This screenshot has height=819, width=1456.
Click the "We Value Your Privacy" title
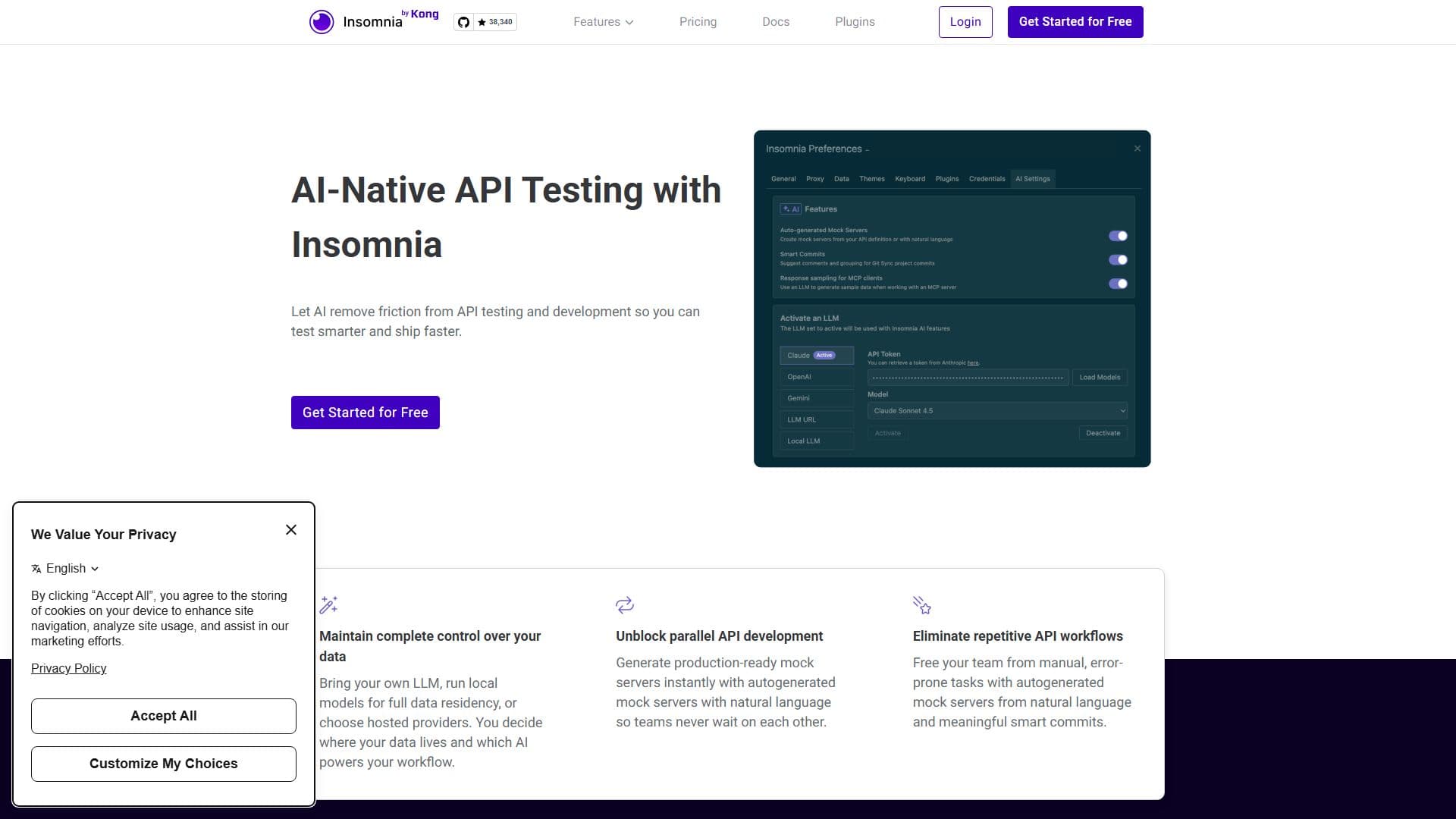point(104,535)
